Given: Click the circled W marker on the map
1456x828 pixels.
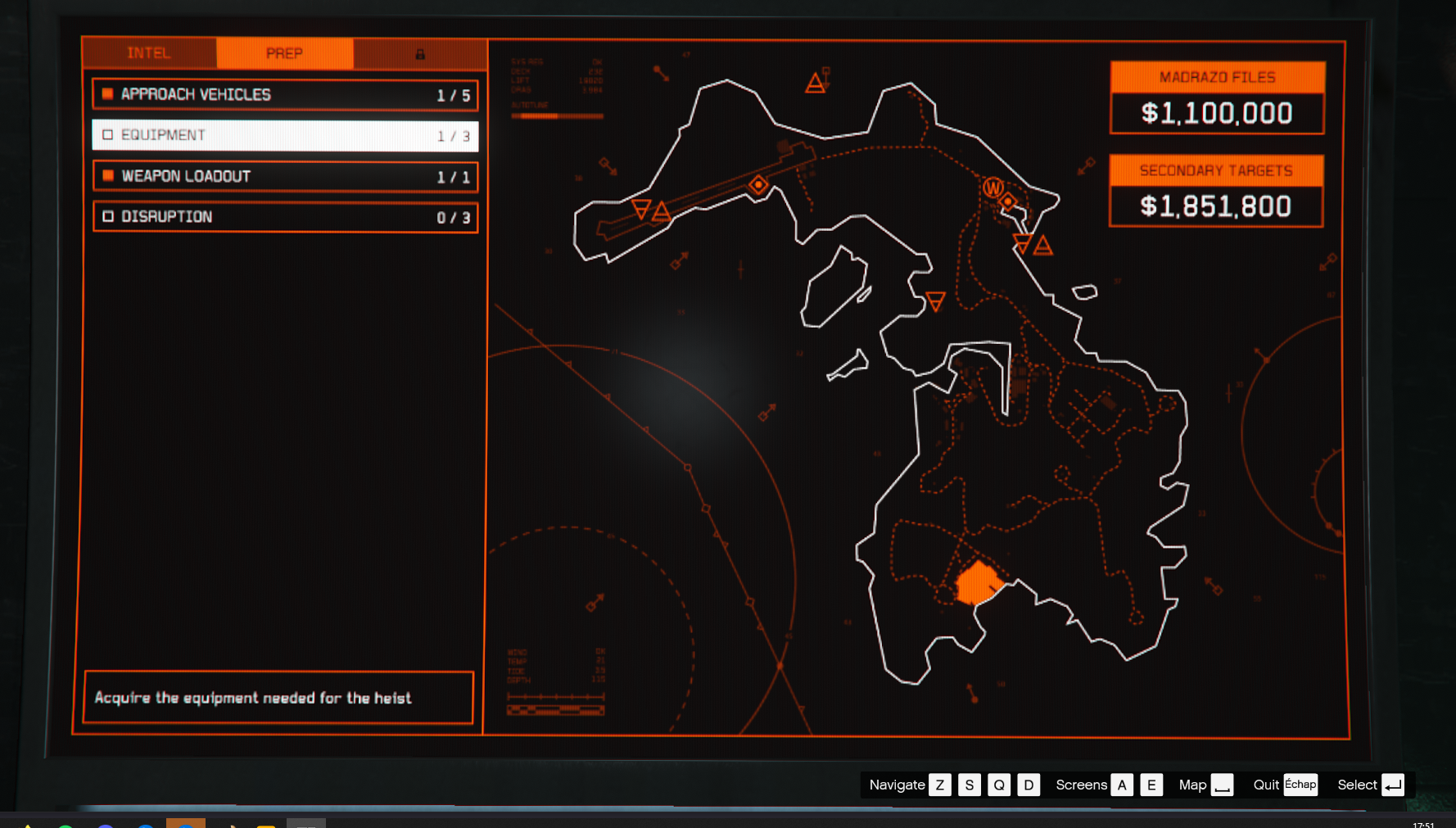Looking at the screenshot, I should click(993, 188).
